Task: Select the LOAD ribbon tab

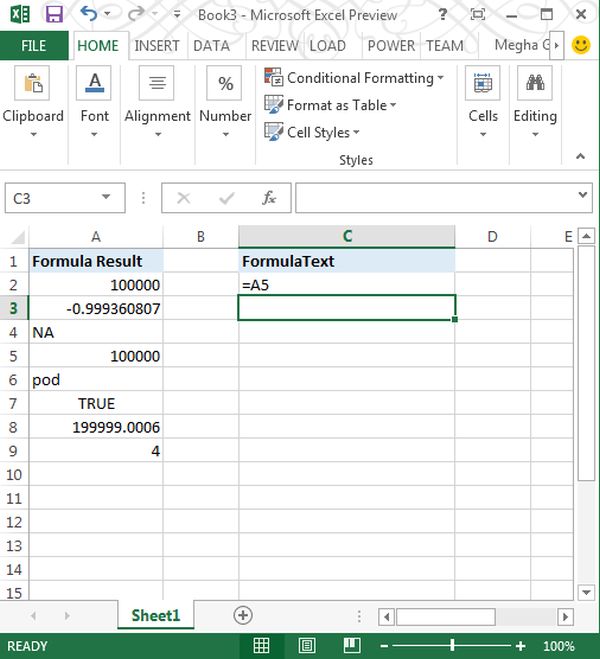Action: point(328,45)
